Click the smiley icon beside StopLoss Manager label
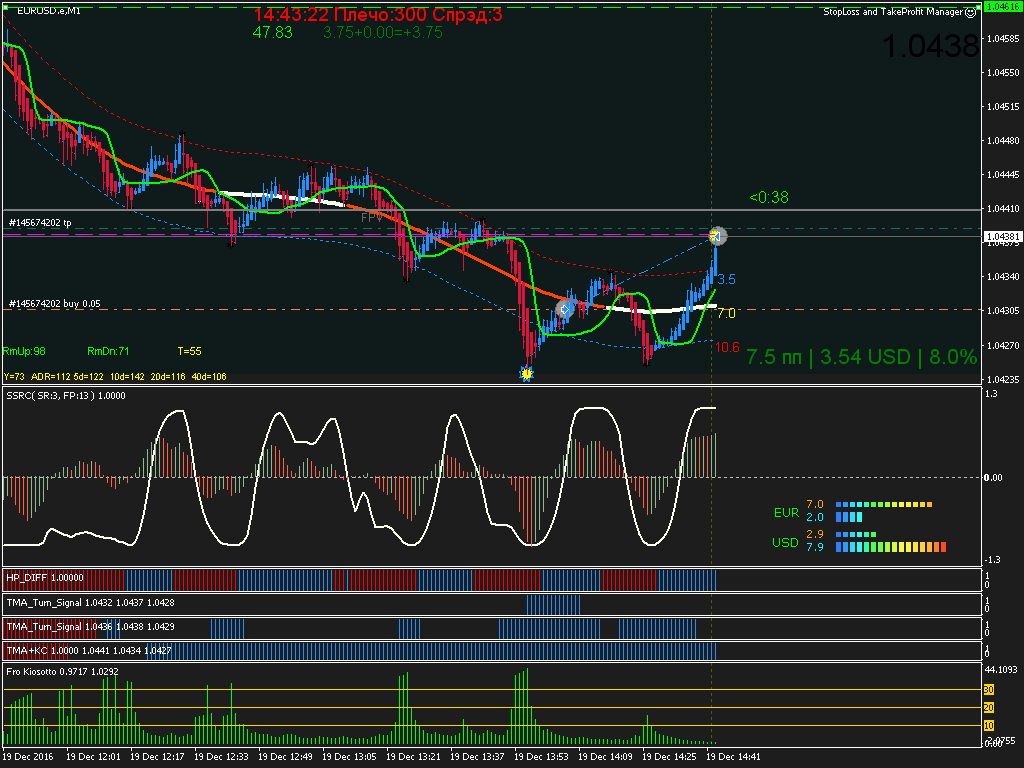 [971, 12]
